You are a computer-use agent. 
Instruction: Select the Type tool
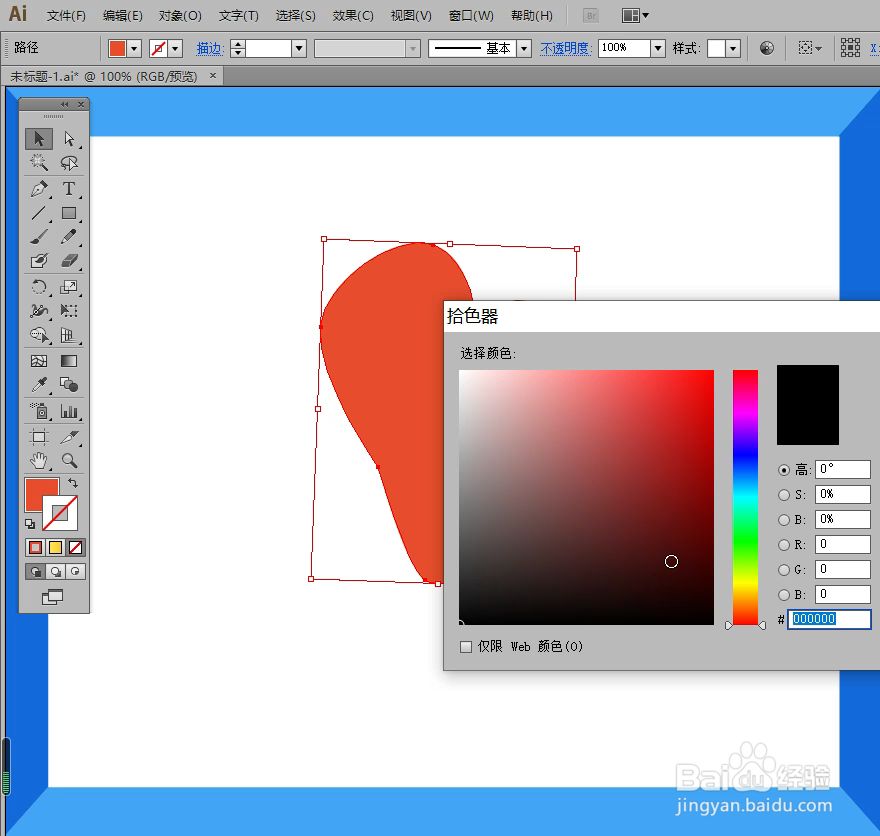click(69, 189)
